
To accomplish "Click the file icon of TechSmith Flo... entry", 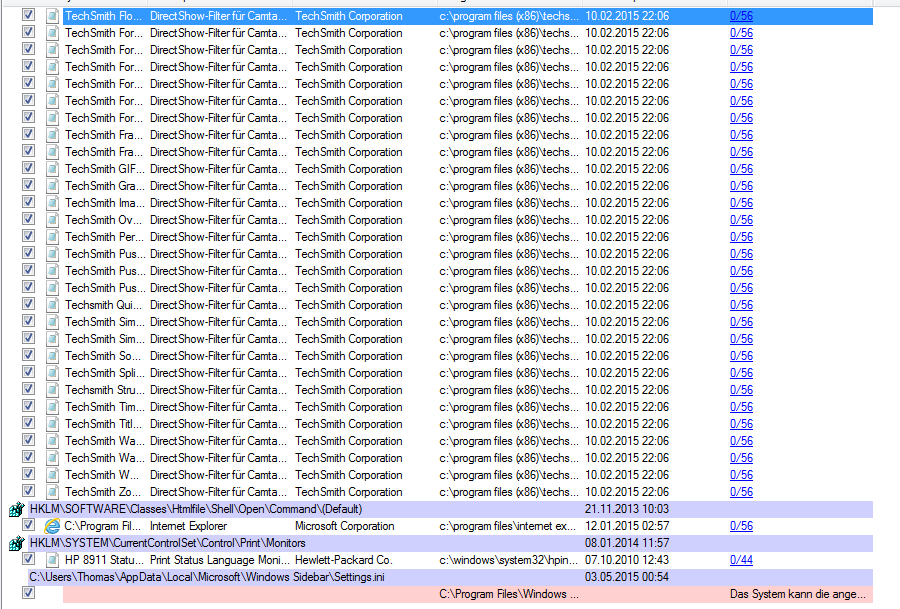I will coord(52,16).
